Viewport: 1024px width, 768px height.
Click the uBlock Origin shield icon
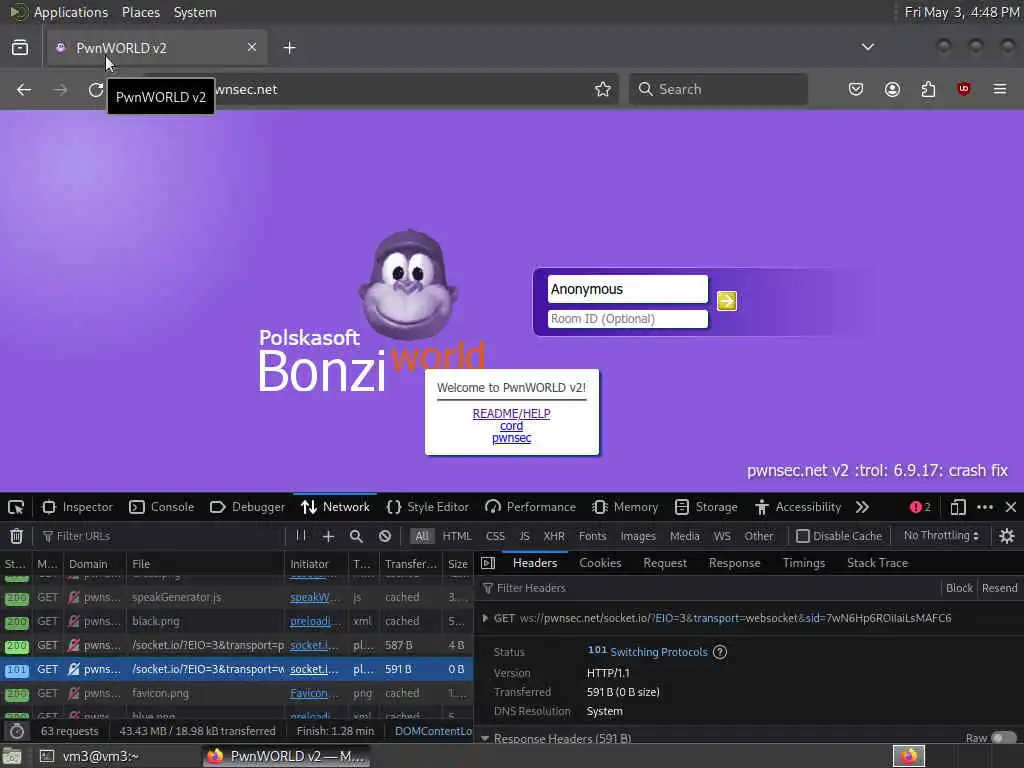(x=963, y=89)
